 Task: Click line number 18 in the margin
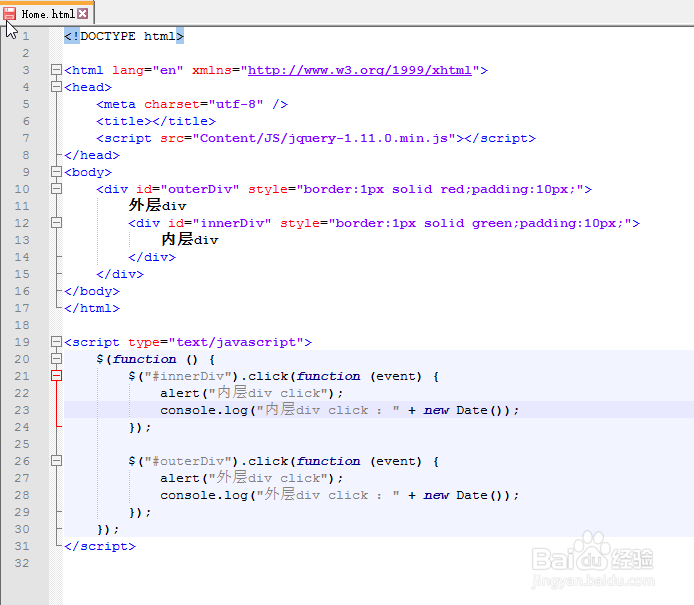[22, 325]
